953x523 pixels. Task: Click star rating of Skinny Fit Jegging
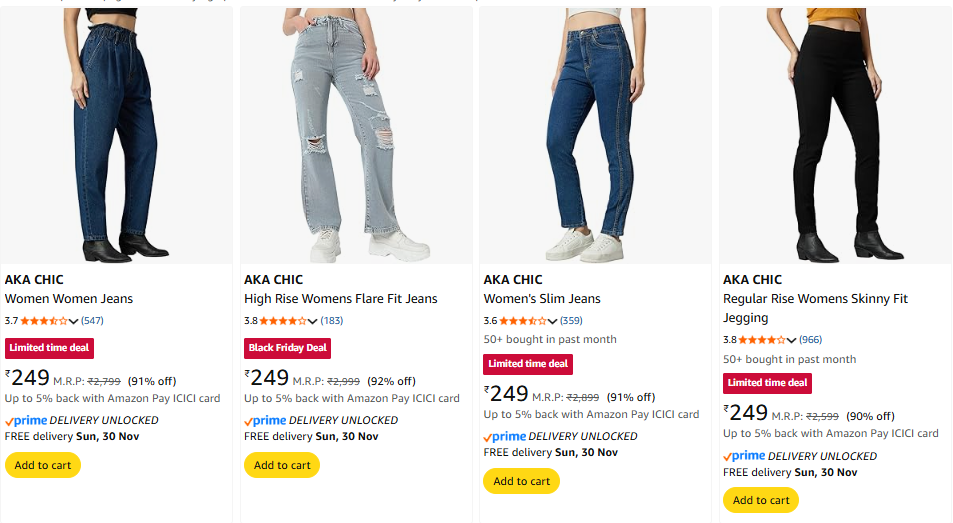[764, 340]
